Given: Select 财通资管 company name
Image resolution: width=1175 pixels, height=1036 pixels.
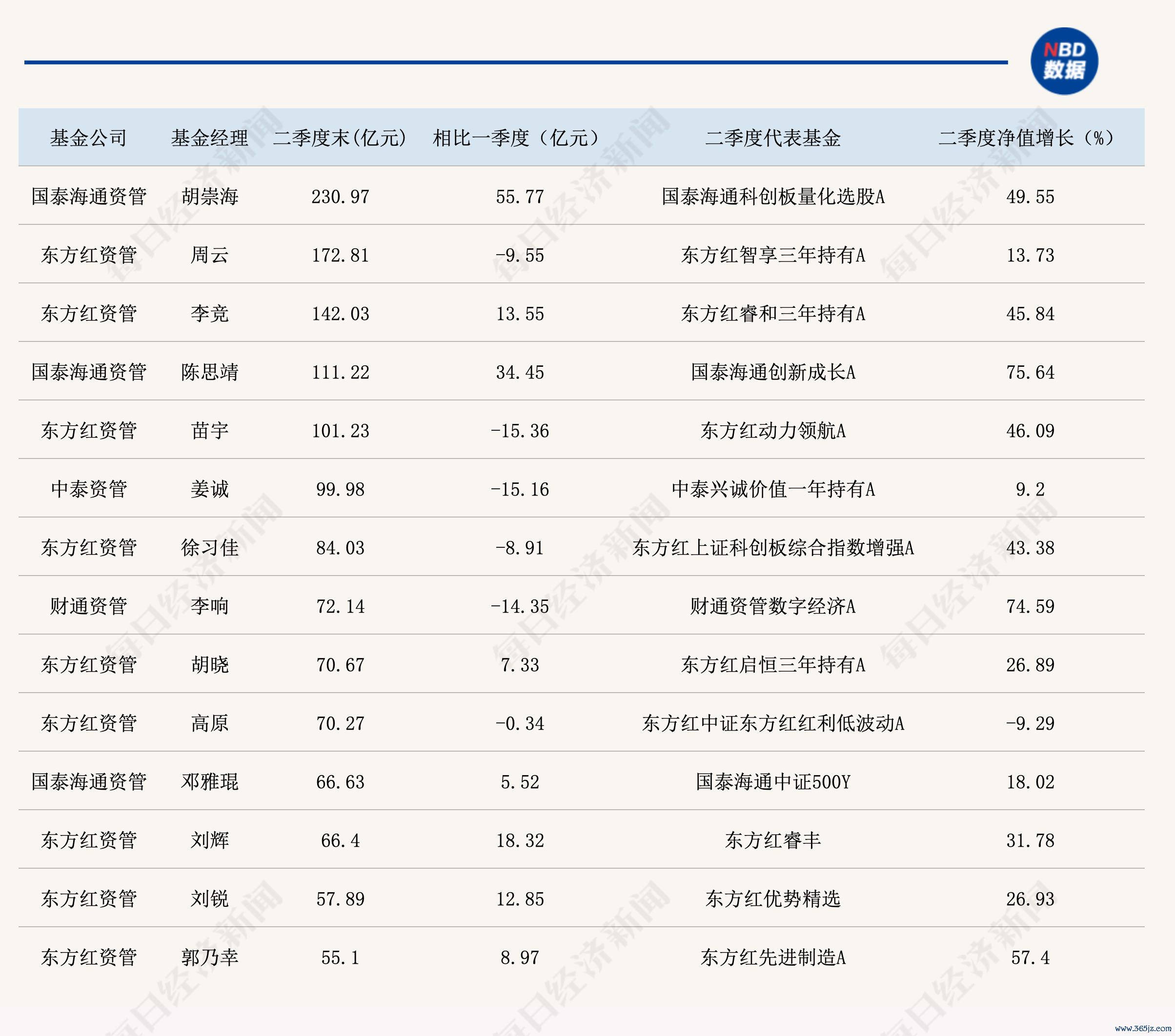Looking at the screenshot, I should pyautogui.click(x=88, y=607).
